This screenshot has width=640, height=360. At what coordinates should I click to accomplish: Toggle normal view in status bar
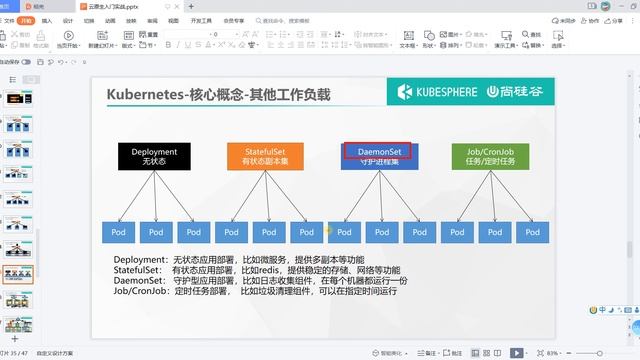[475, 353]
